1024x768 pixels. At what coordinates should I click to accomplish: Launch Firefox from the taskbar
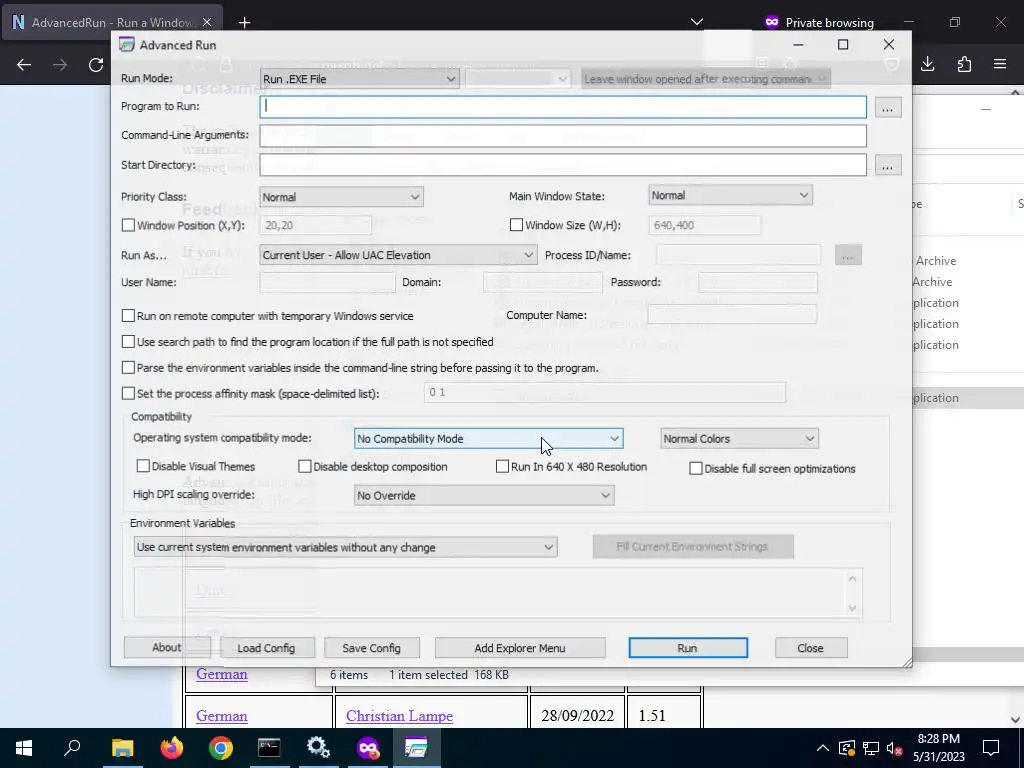tap(172, 748)
